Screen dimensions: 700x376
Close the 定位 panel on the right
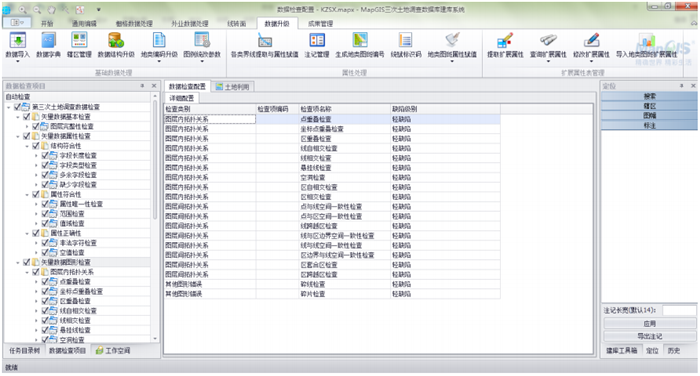(x=693, y=86)
